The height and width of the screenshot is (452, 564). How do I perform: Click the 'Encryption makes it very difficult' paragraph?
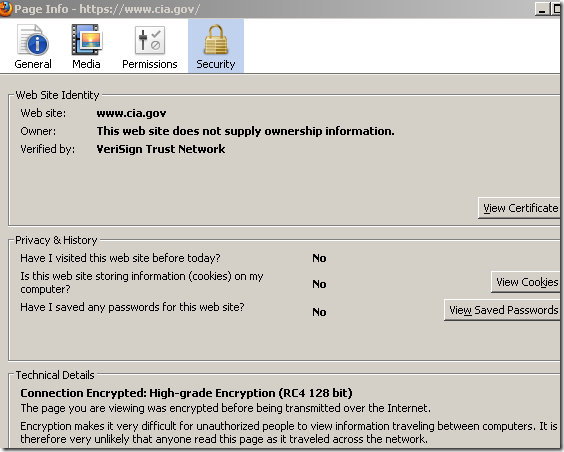288,433
